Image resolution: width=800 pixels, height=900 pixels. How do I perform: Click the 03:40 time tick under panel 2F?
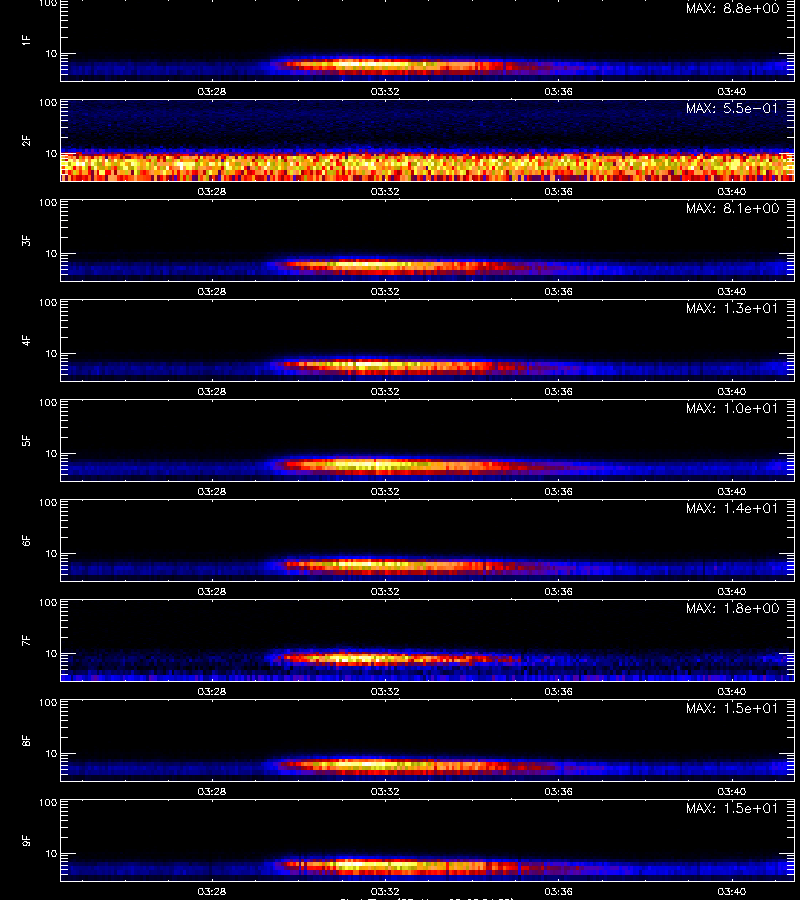[x=732, y=191]
